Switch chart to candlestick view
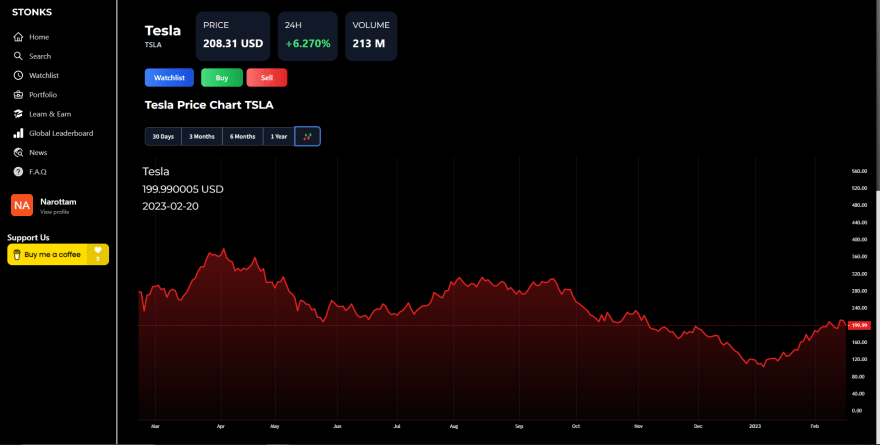The height and width of the screenshot is (445, 880). (x=308, y=136)
